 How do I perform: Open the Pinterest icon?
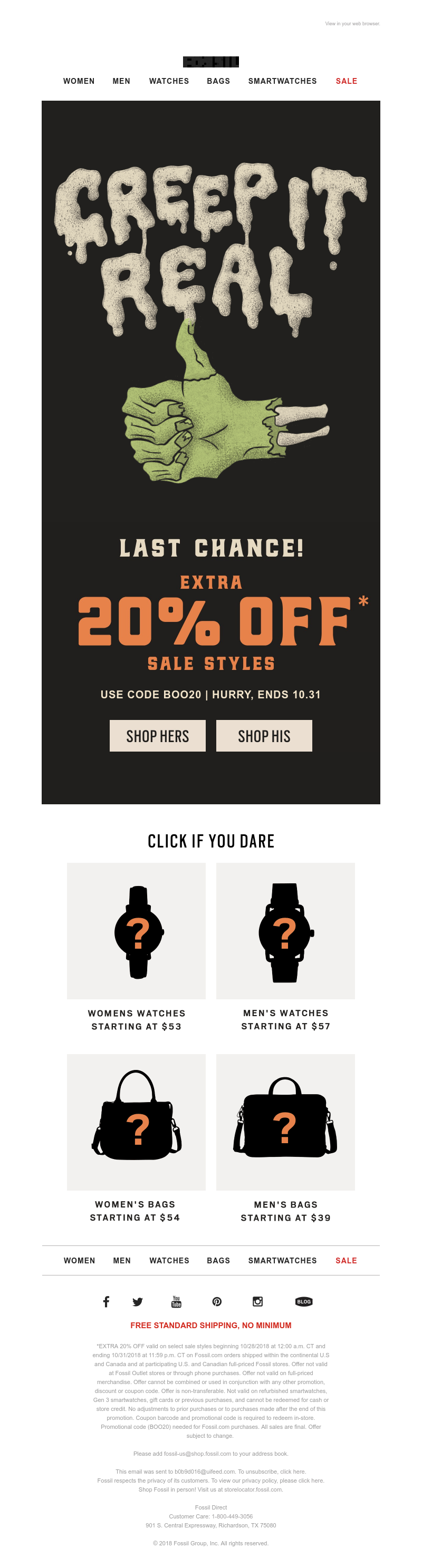click(217, 1301)
